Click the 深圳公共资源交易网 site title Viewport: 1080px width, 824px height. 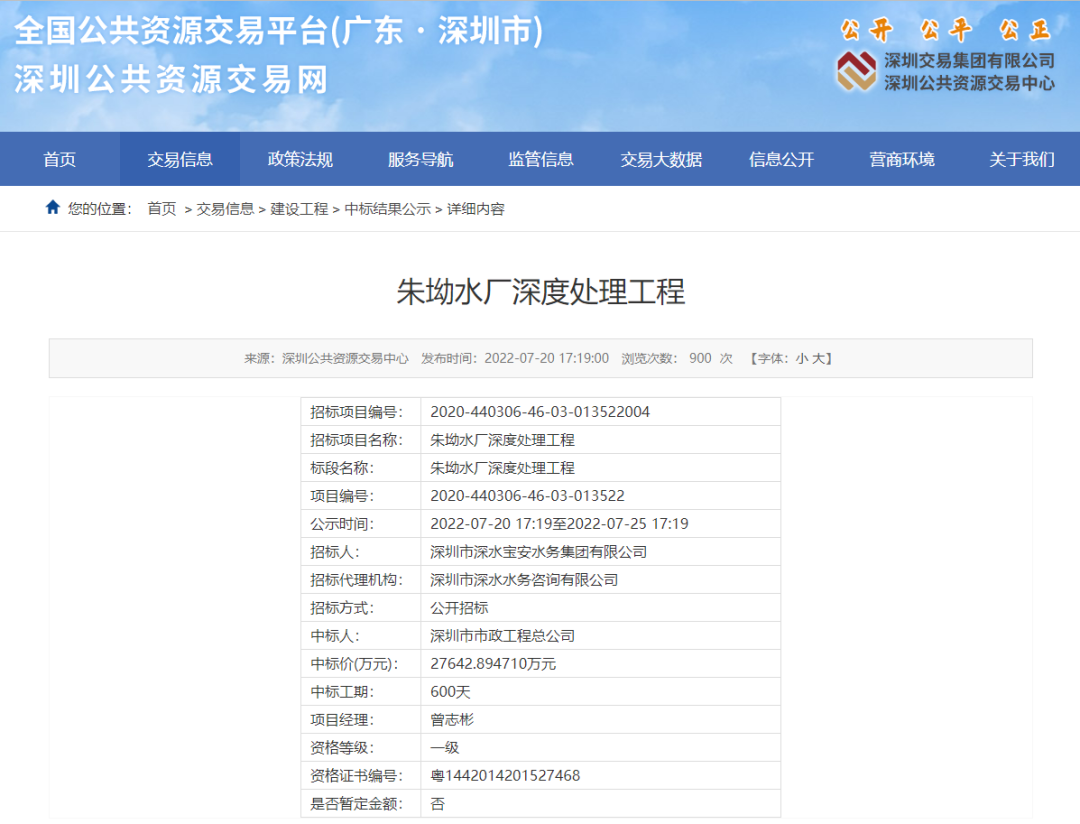point(171,79)
